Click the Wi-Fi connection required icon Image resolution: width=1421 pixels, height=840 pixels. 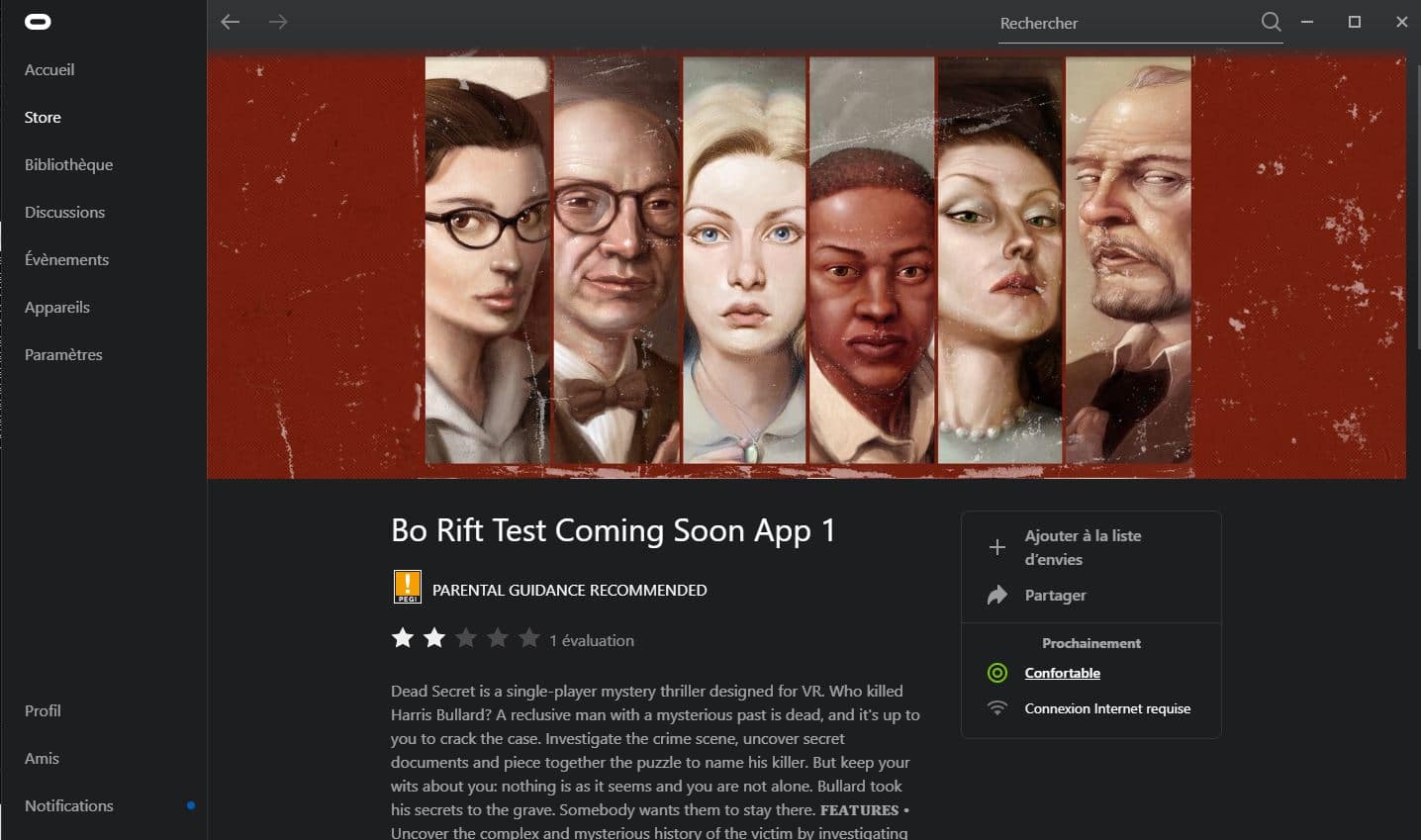click(997, 708)
